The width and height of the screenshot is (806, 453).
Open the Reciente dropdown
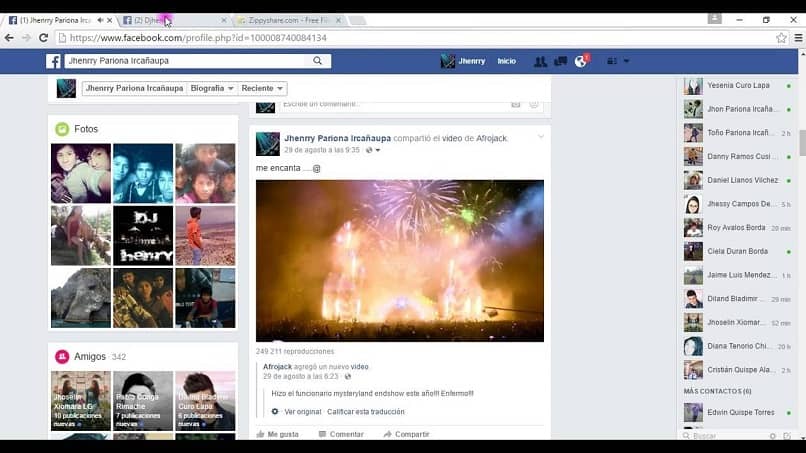pyautogui.click(x=262, y=88)
